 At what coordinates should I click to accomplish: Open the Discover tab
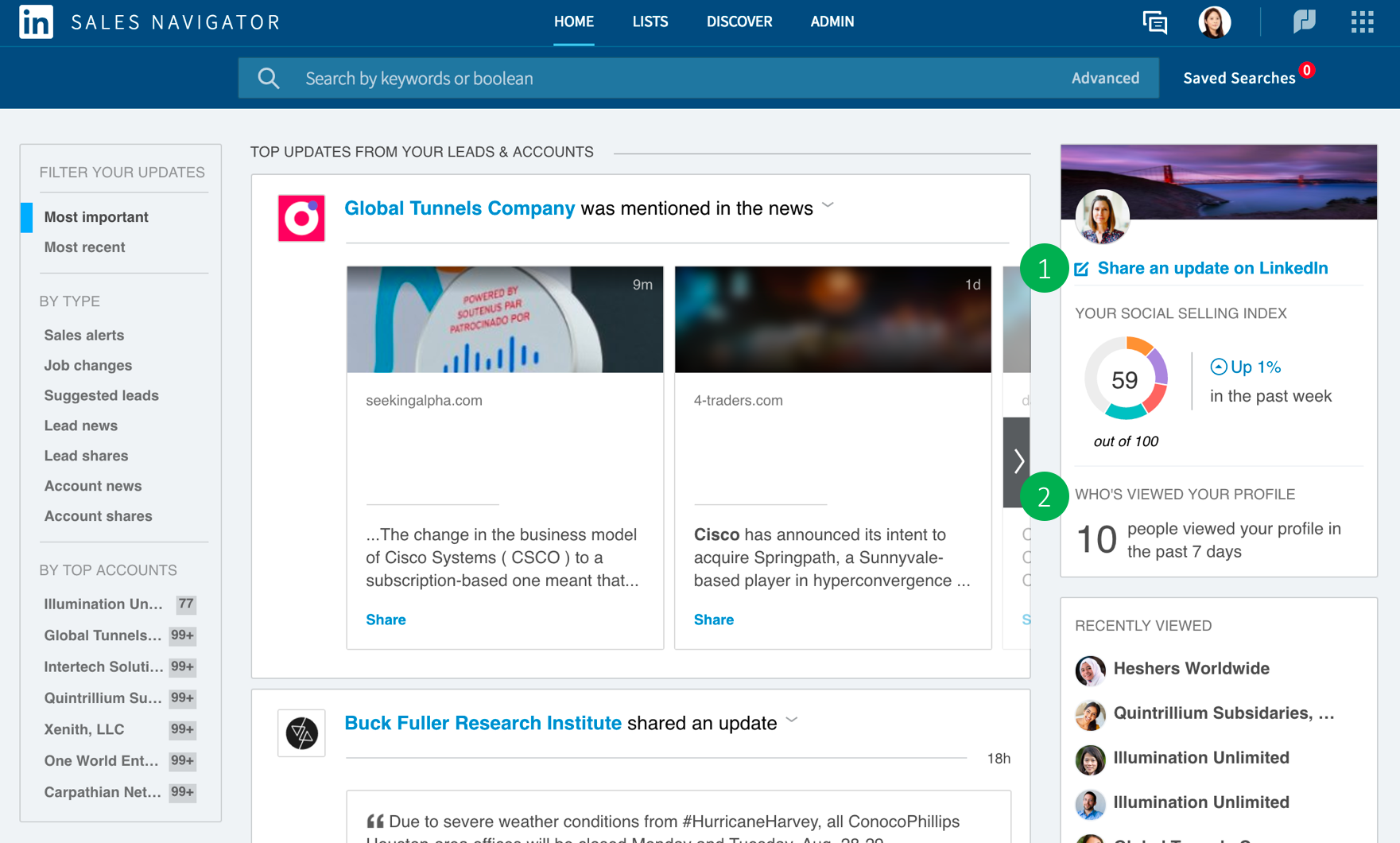click(x=739, y=21)
